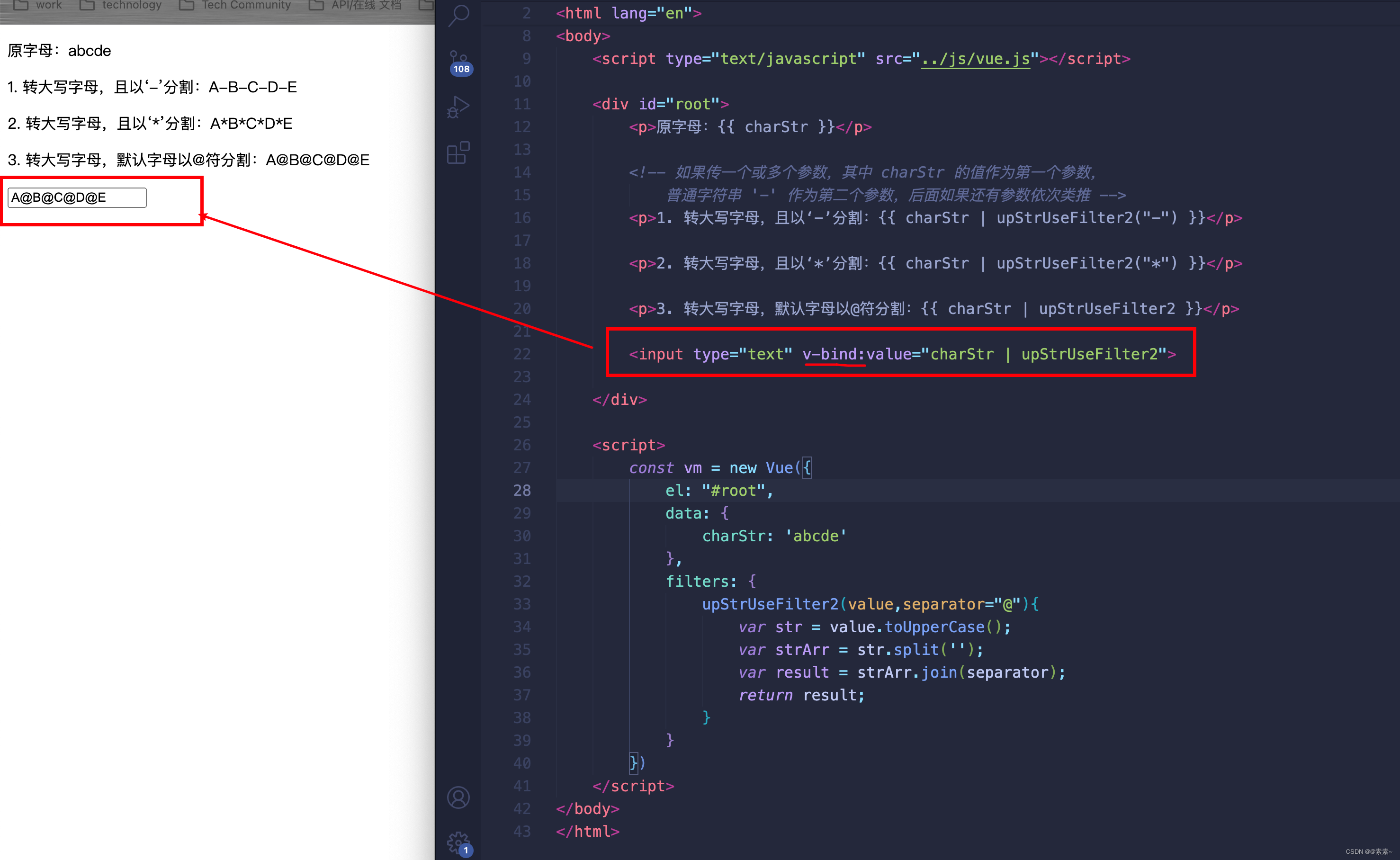The width and height of the screenshot is (1400, 860).
Task: Click the <html lang="en"> code line
Action: click(628, 13)
